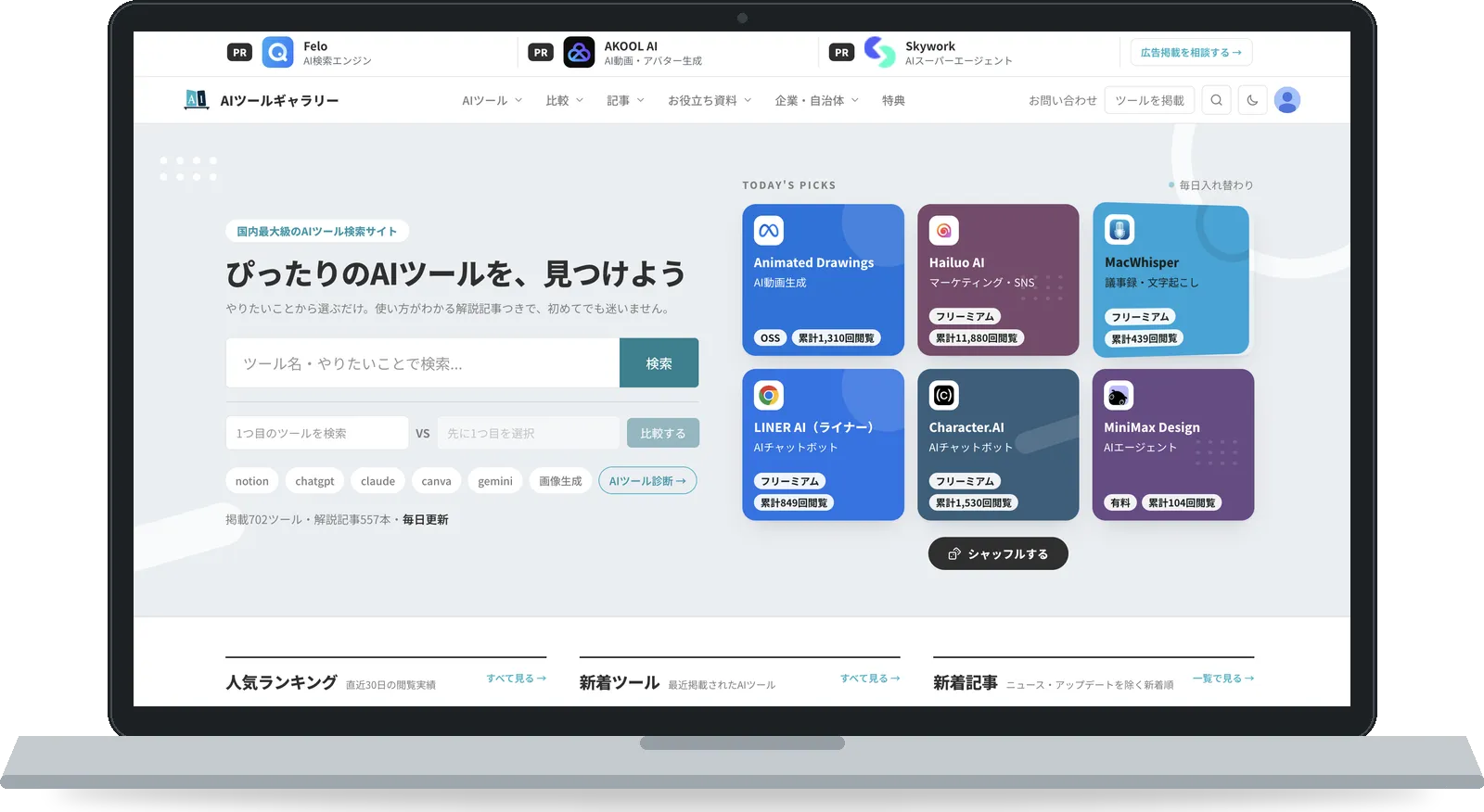Open the お問い合わせ link
This screenshot has height=812, width=1484.
[1063, 100]
